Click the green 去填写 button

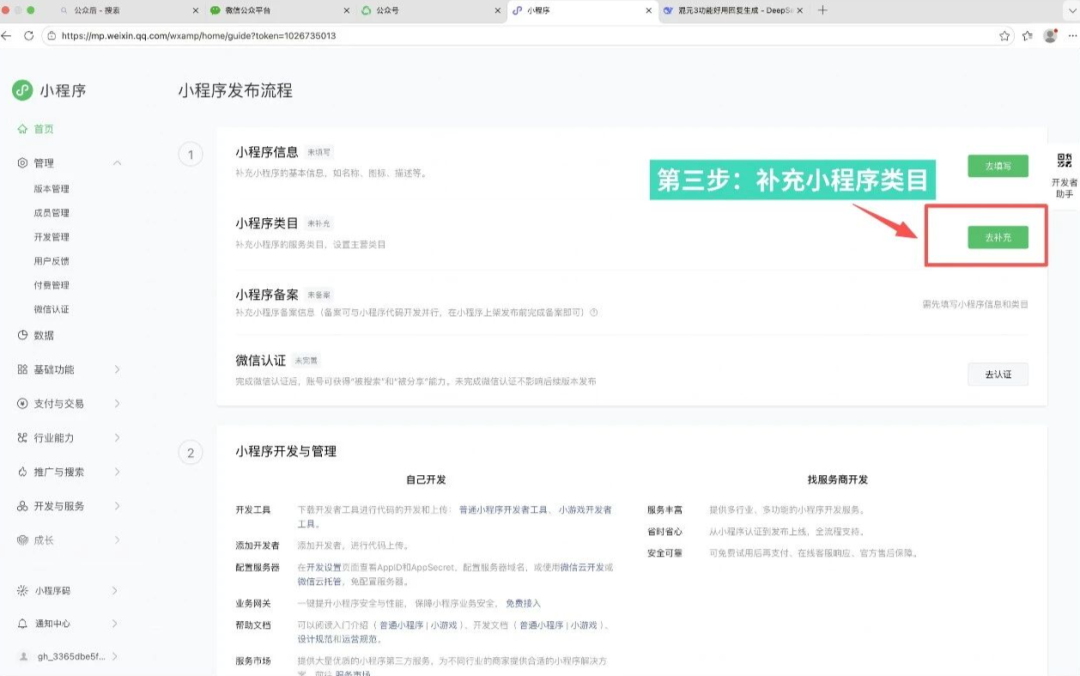997,166
